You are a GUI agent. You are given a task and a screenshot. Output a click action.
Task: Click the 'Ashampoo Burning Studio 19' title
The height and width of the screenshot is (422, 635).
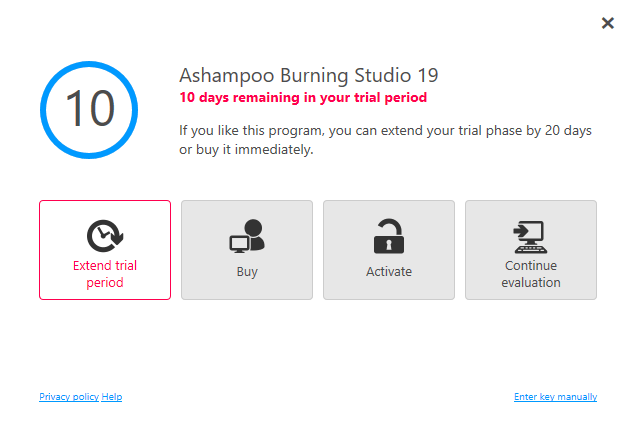309,75
